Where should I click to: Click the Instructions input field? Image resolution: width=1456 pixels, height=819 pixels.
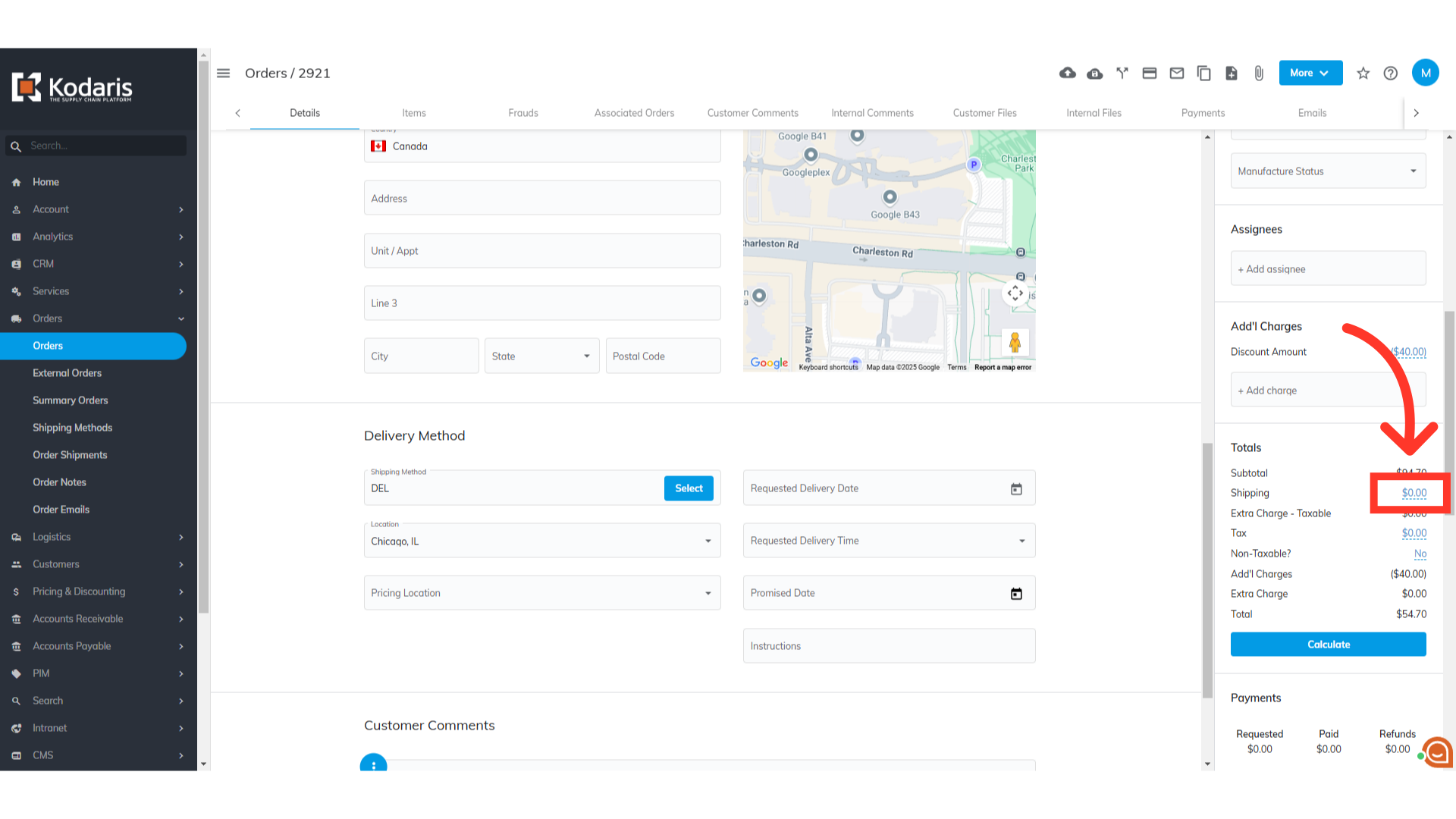pos(889,646)
